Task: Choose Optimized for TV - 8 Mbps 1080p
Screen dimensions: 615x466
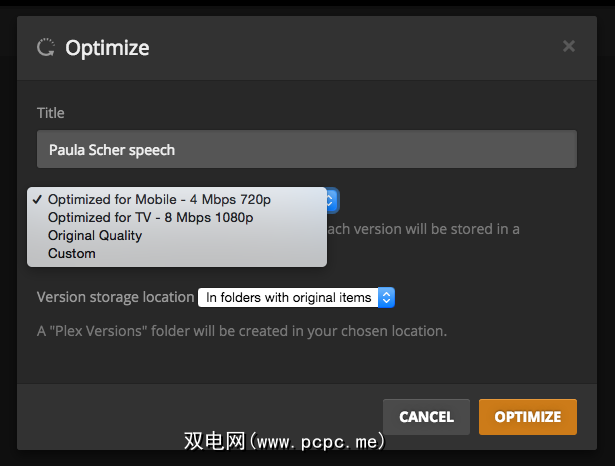Action: (x=150, y=217)
